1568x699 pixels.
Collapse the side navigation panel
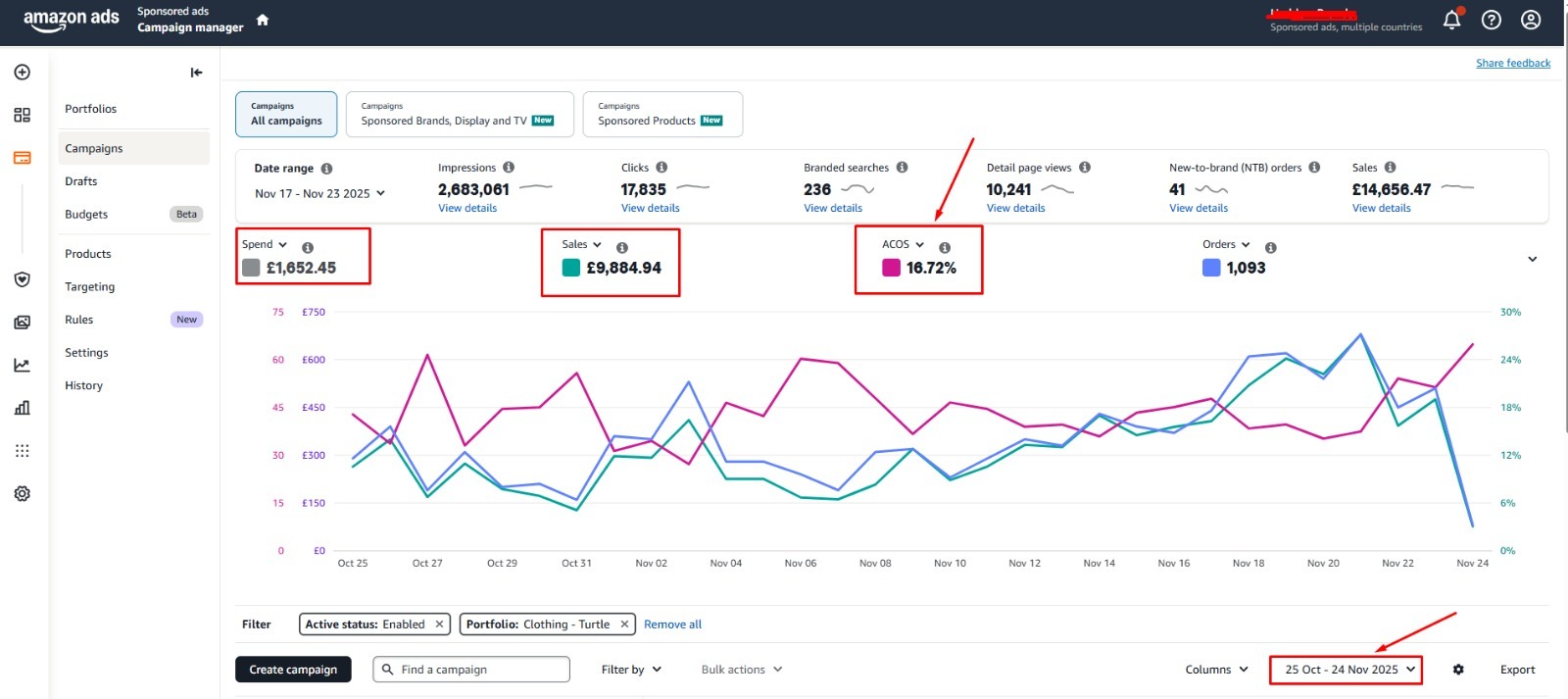[x=196, y=73]
